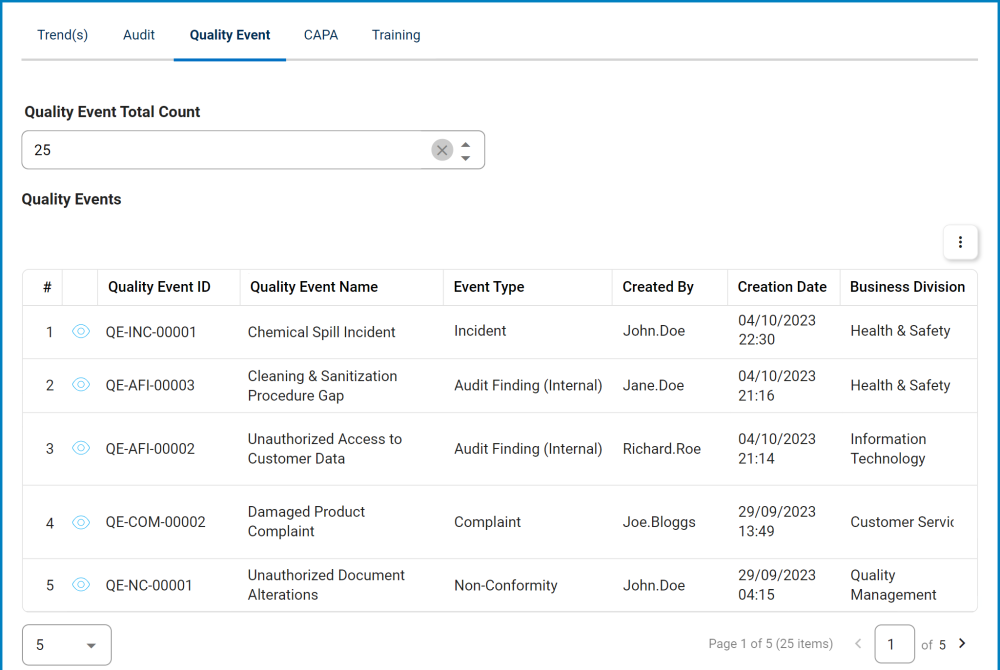Open the rows-per-page dropdown showing 5
This screenshot has width=1000, height=670.
click(x=66, y=644)
